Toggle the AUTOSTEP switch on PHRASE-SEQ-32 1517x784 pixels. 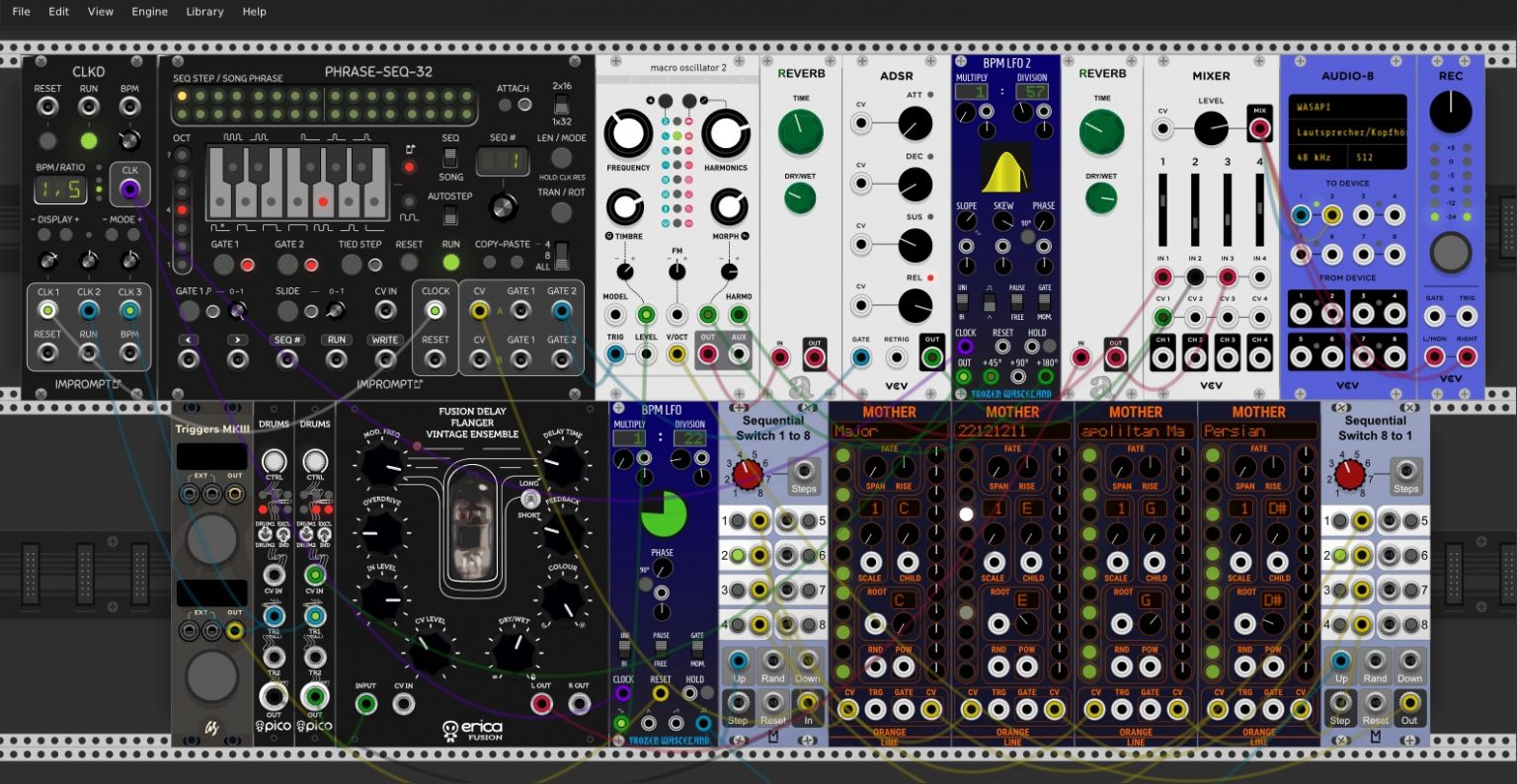click(450, 215)
